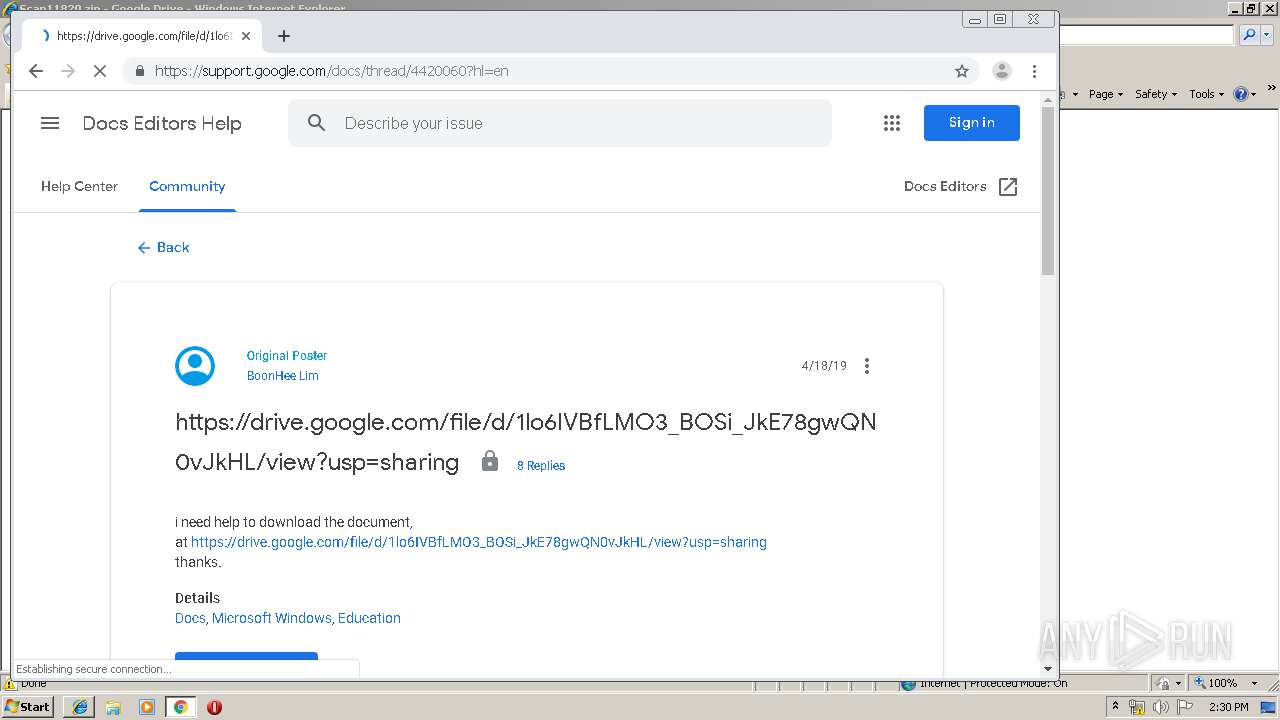Click the 2:30 PM clock
The image size is (1280, 720).
[1229, 707]
